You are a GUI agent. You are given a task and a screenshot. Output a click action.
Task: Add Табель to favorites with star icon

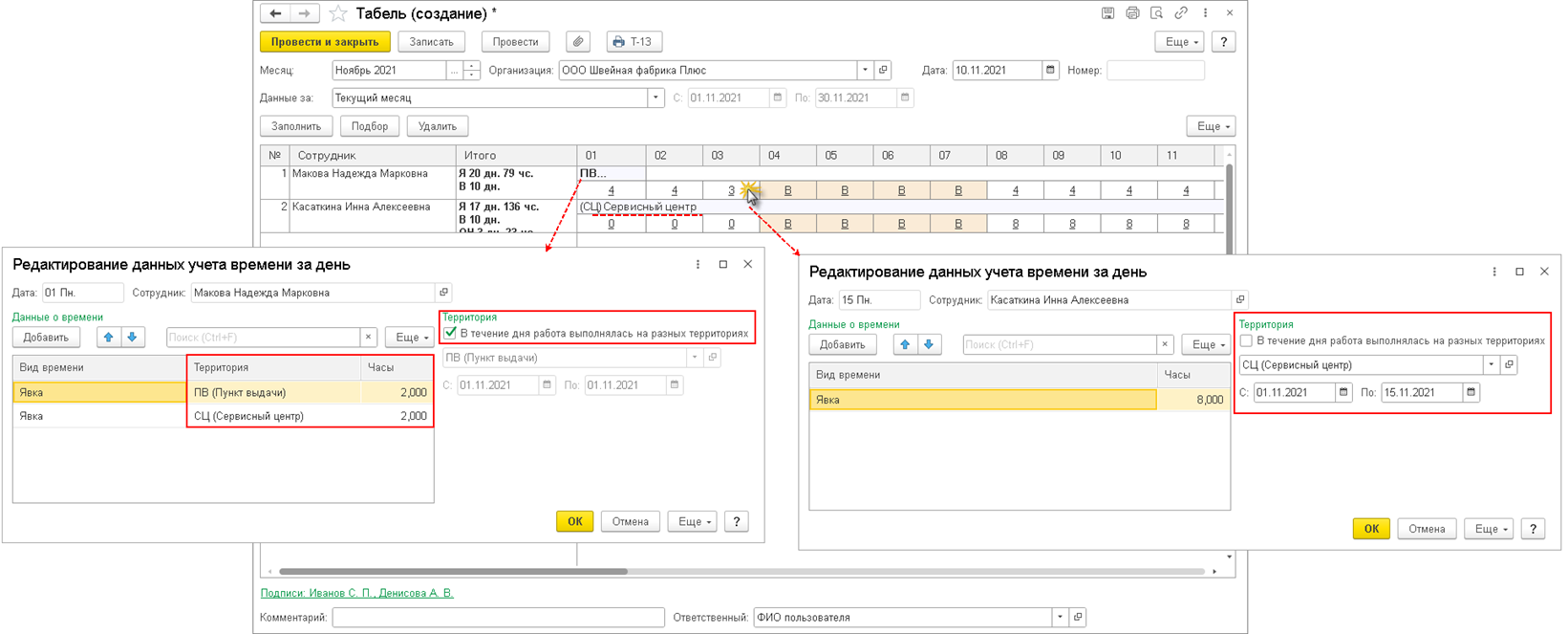coord(338,13)
